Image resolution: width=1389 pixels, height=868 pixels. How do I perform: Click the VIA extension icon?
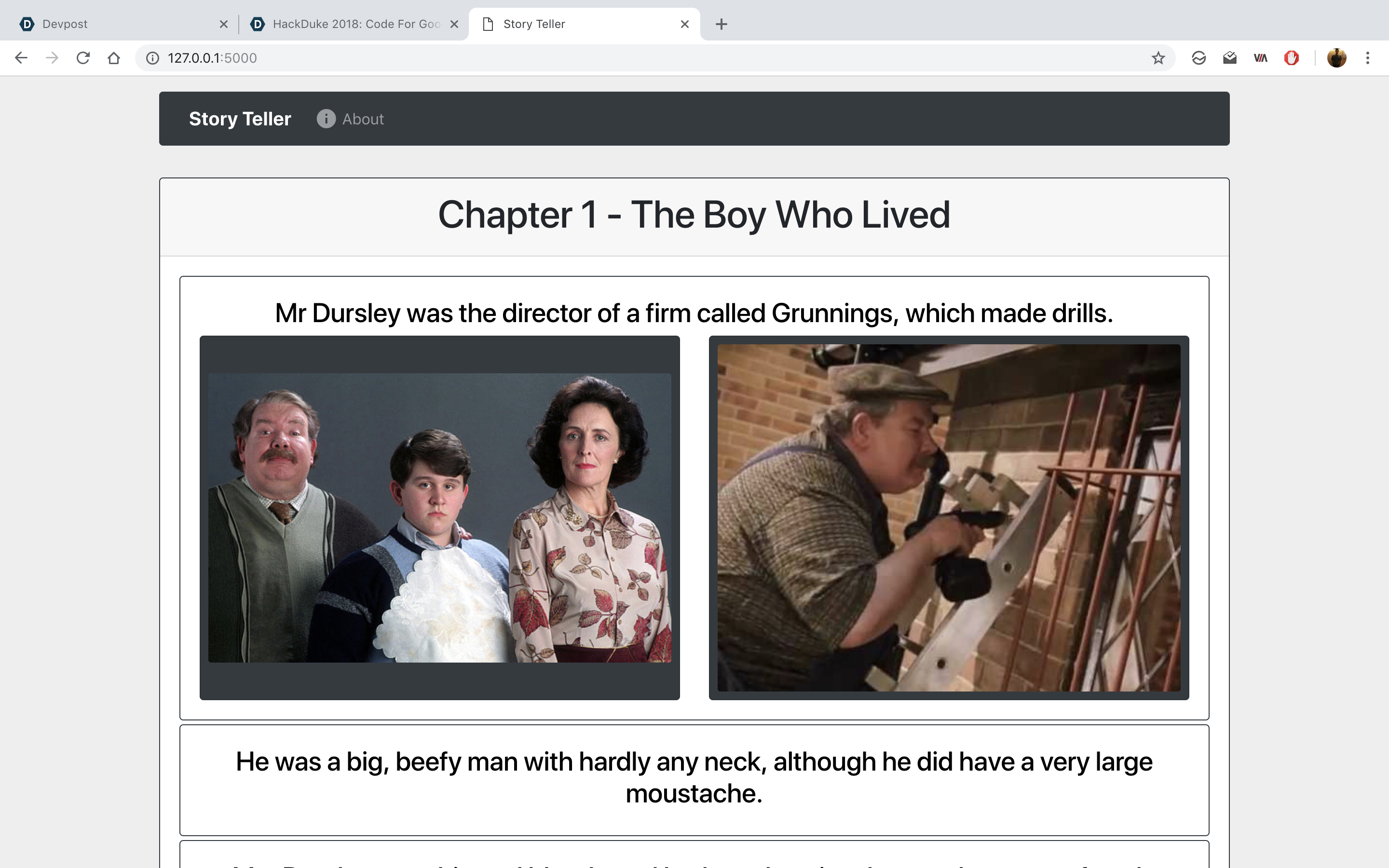pos(1260,58)
